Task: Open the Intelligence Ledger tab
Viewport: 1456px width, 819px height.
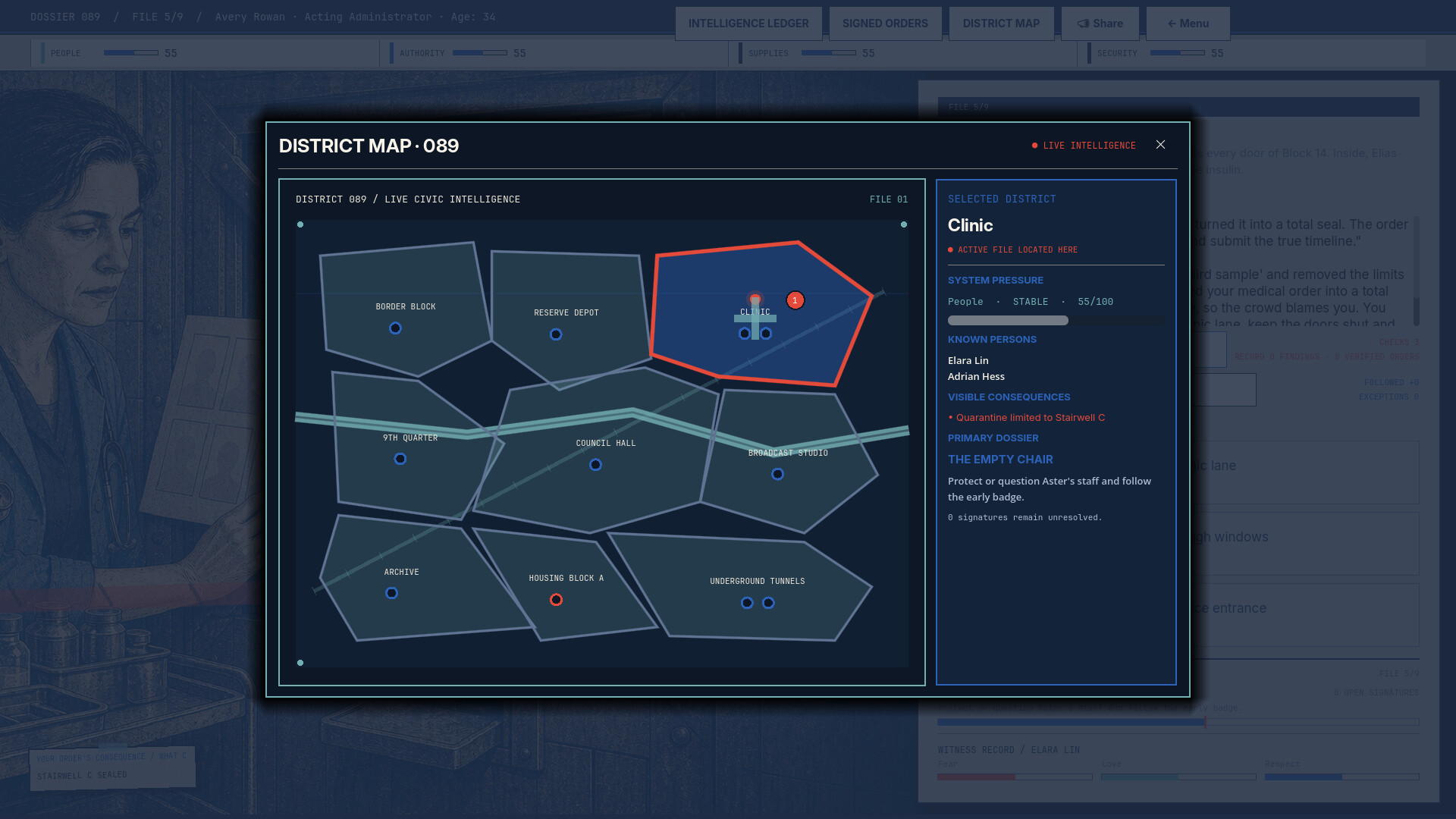Action: tap(748, 24)
